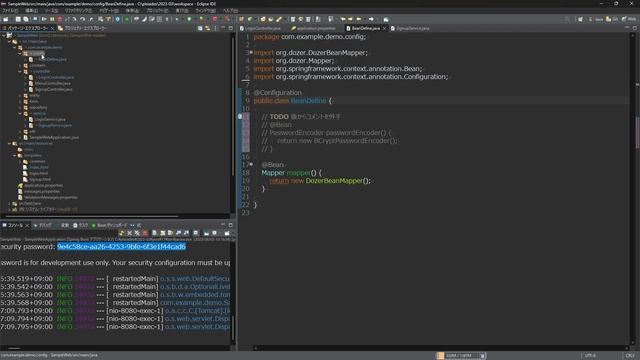Select SignupController.java in the tree
640x360 pixels.
click(x=50, y=89)
